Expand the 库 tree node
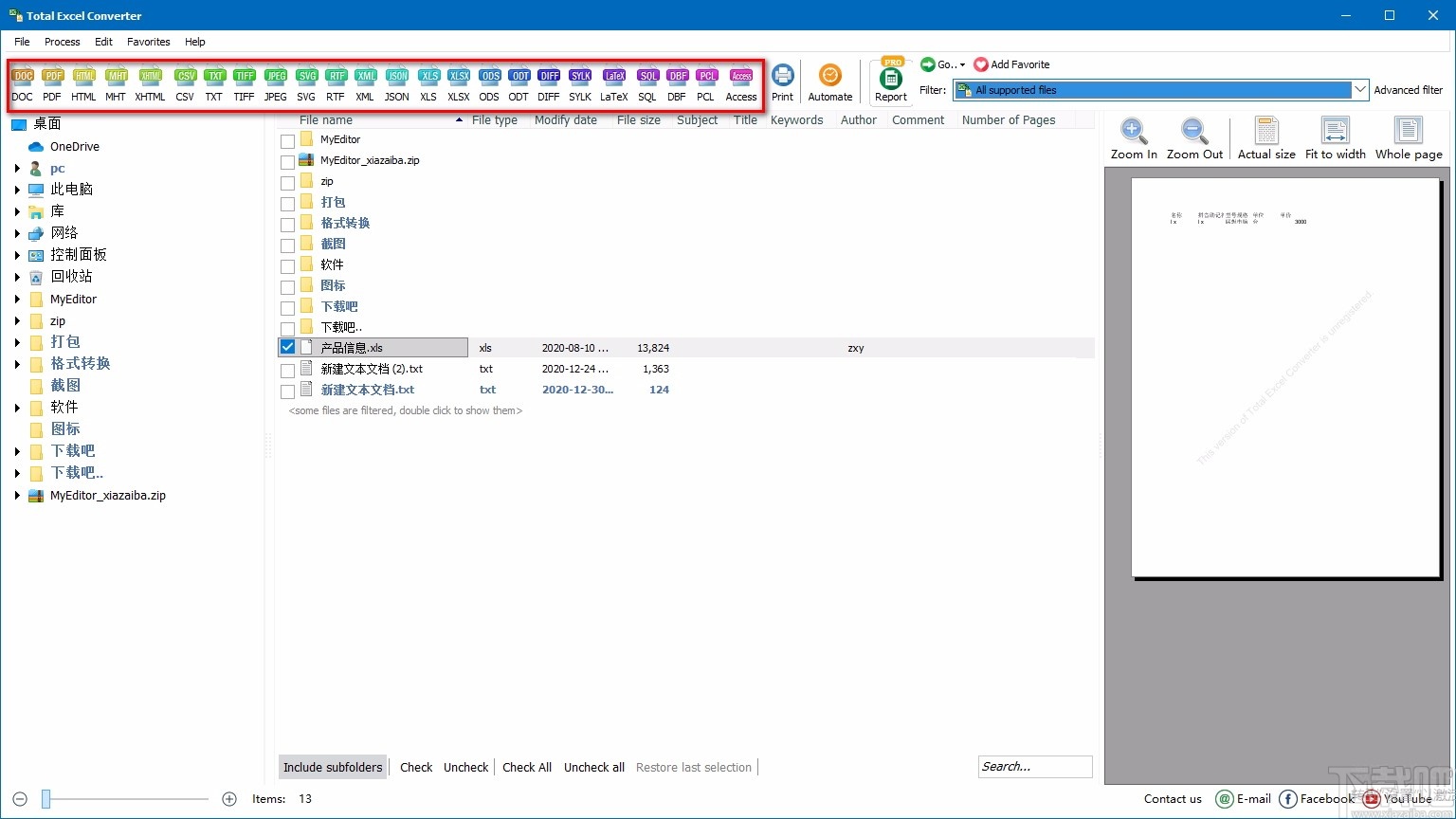This screenshot has height=819, width=1456. pos(17,211)
